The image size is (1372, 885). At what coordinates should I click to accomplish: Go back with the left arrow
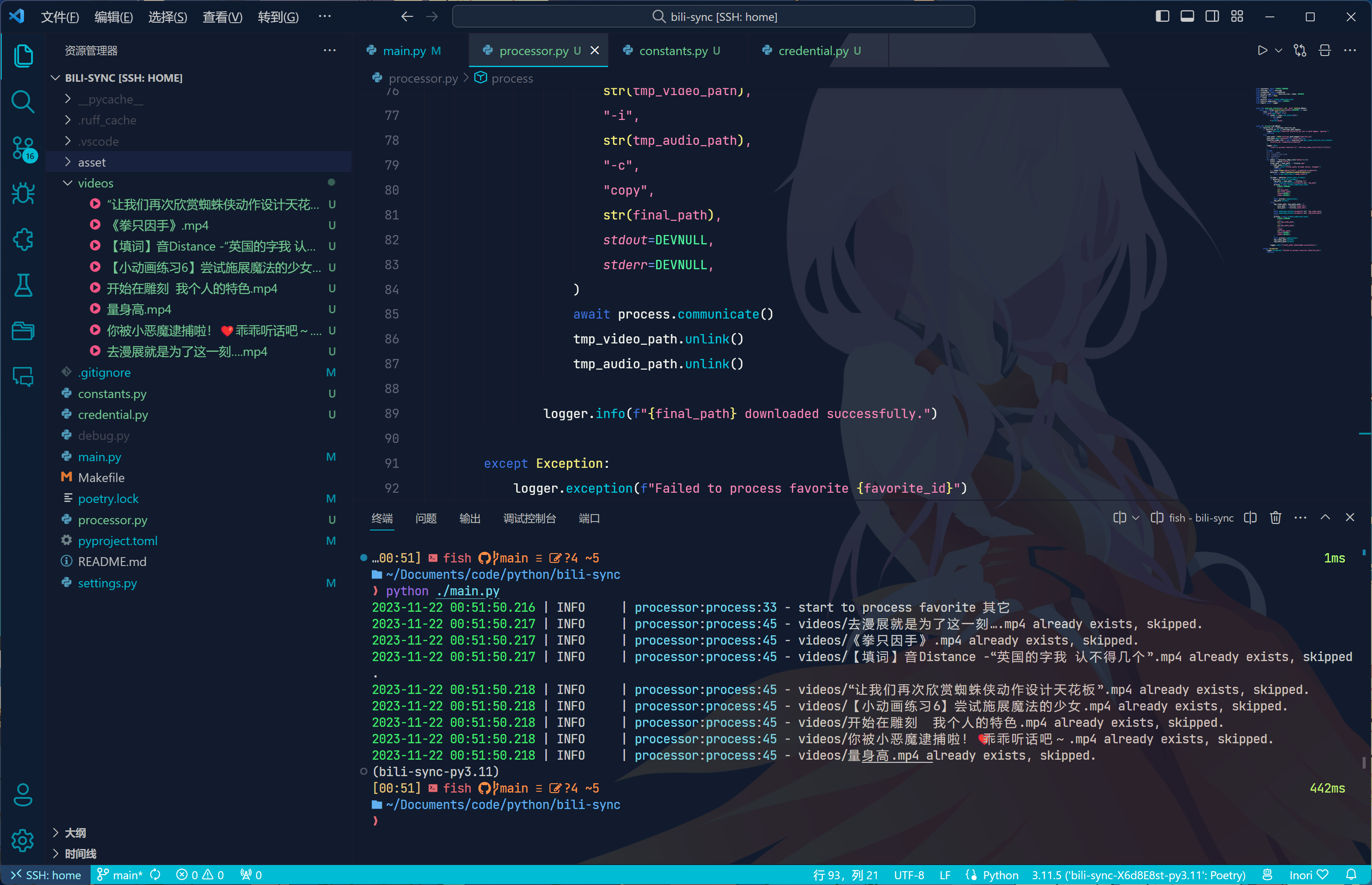tap(407, 17)
